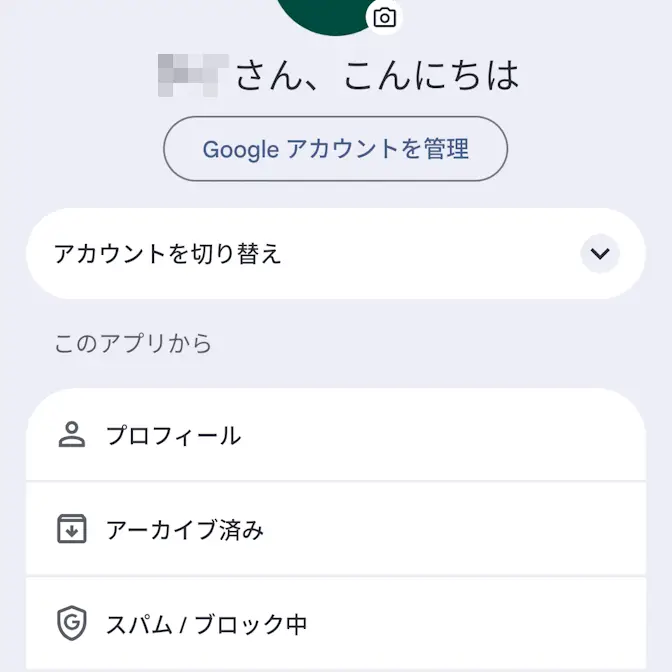Open the プロフィール menu entry
Screen dimensions: 672x672
pos(174,436)
